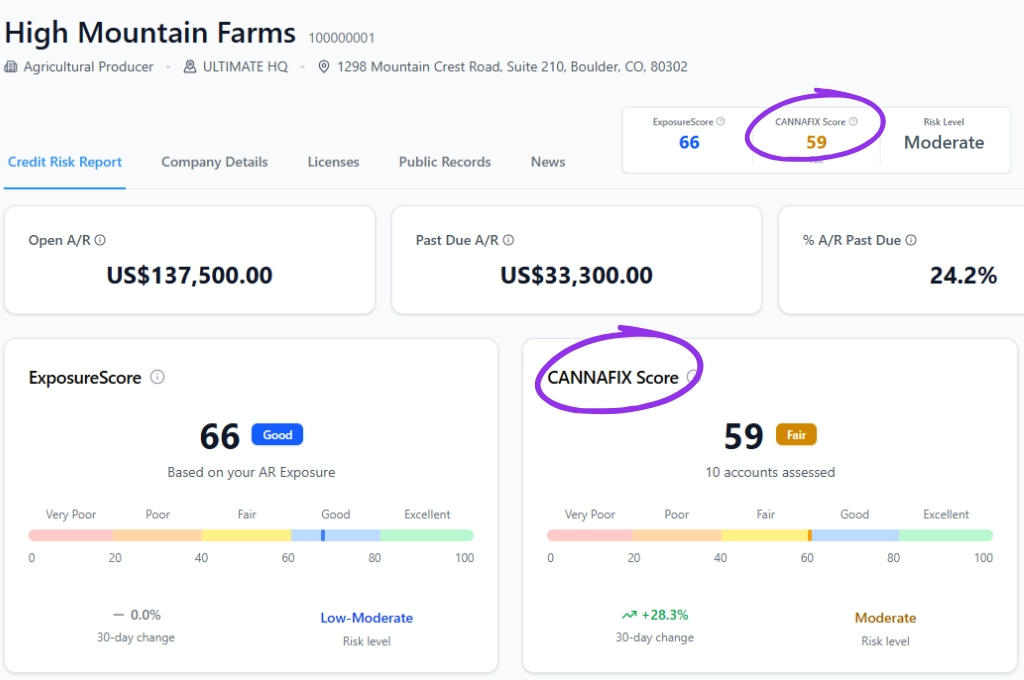Click the ExposureScore gauge marker at 66
Screen dimensions: 1024x680
[x=323, y=536]
